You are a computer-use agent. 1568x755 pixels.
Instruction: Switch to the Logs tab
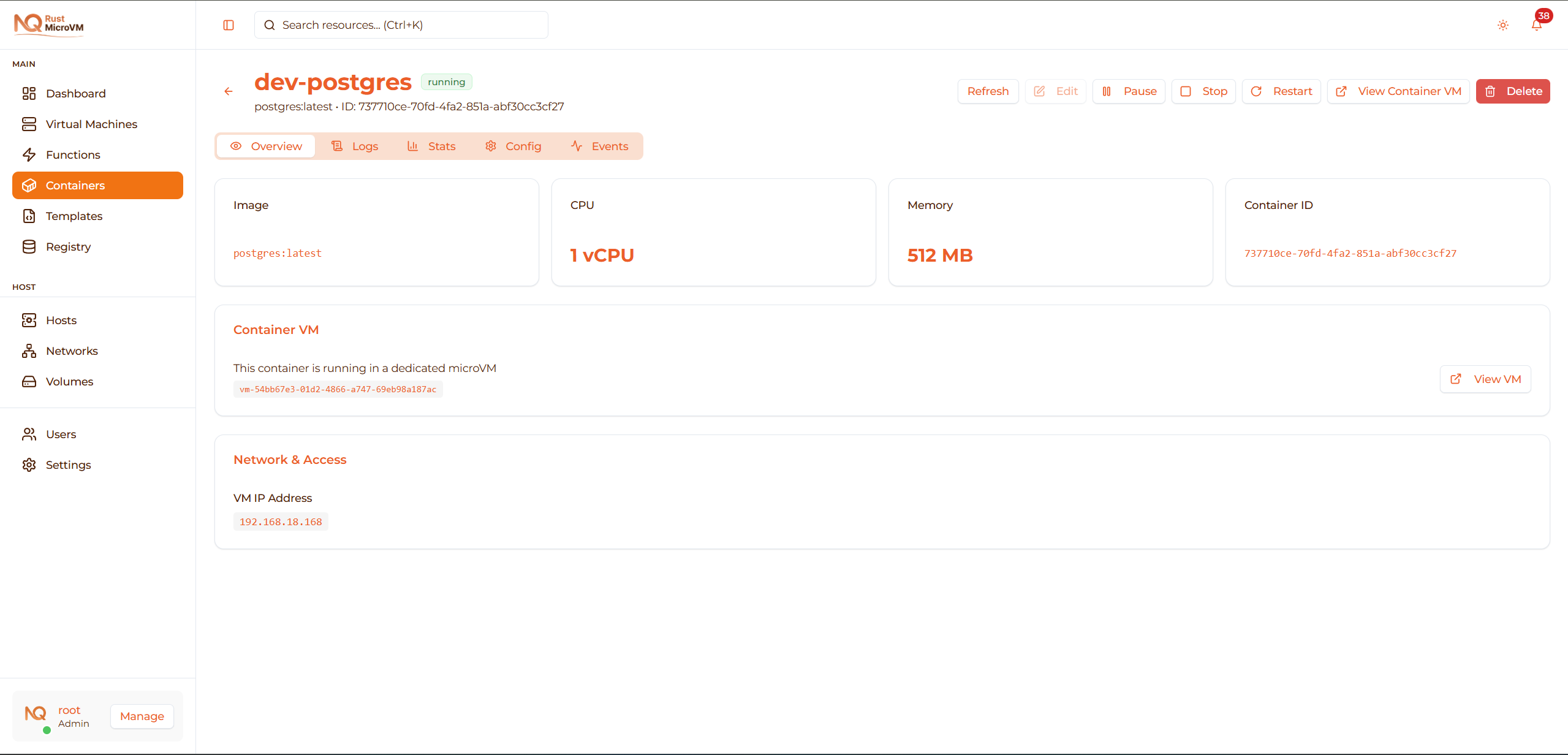click(355, 146)
